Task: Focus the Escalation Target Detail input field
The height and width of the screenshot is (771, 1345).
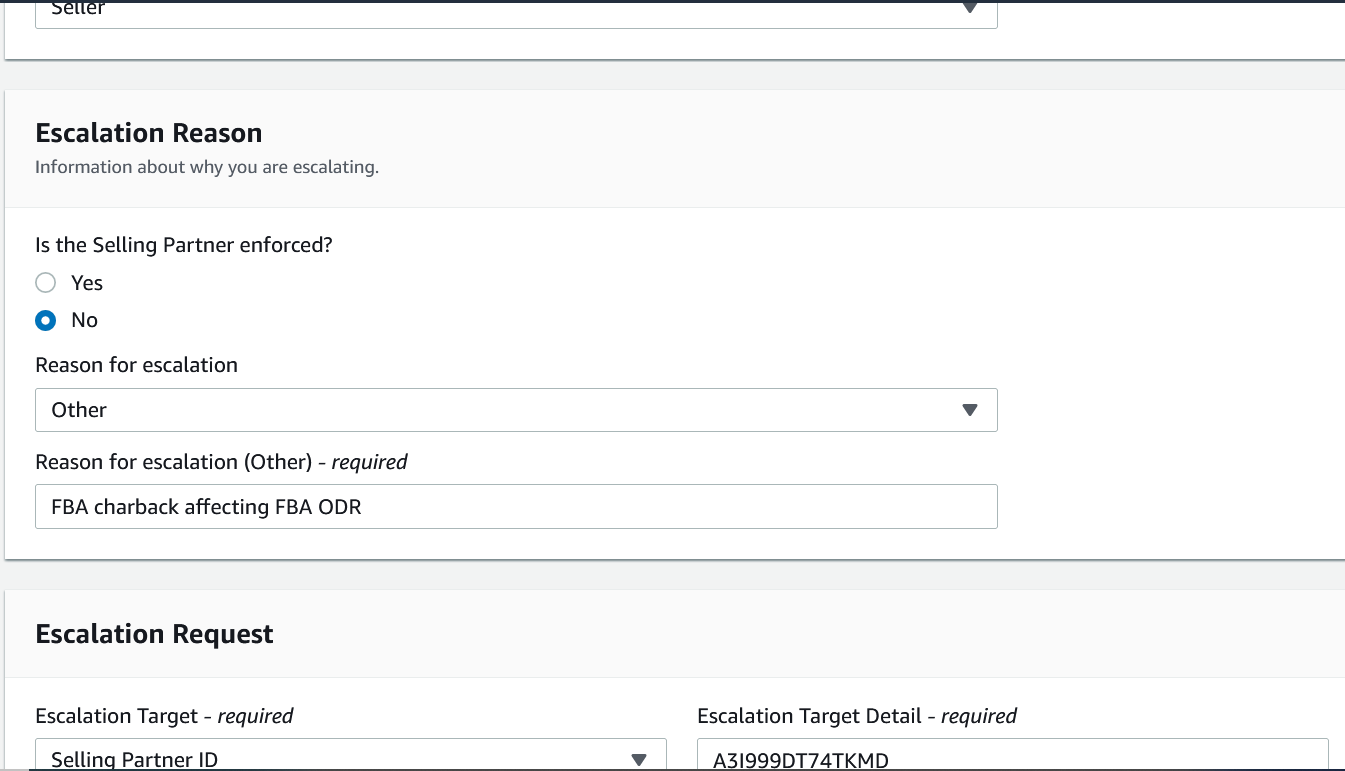Action: coord(1012,758)
